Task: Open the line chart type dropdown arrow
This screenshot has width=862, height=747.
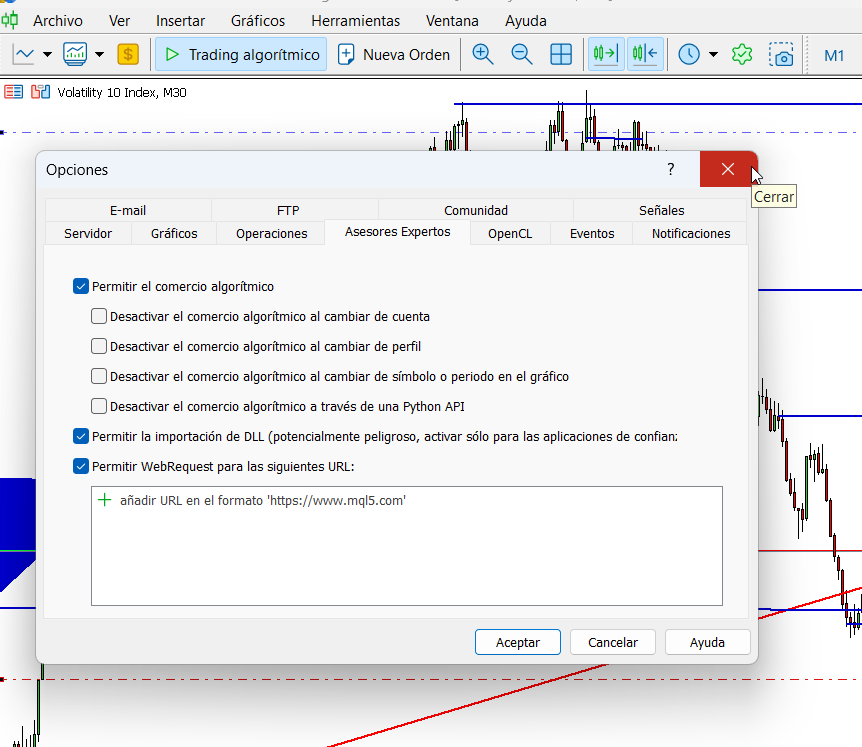Action: (47, 54)
